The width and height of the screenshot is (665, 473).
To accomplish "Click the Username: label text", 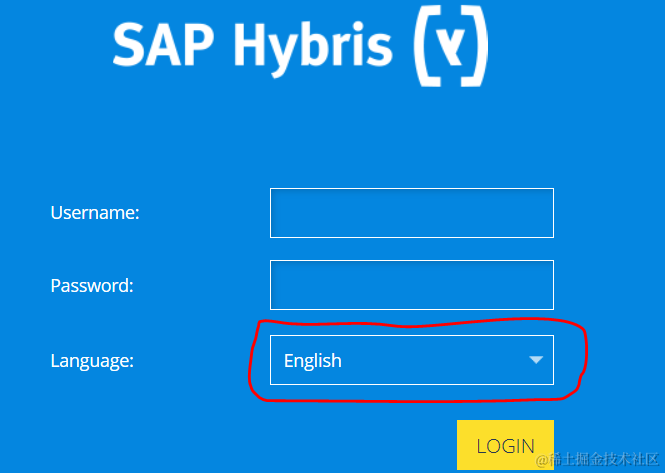I will coord(95,213).
